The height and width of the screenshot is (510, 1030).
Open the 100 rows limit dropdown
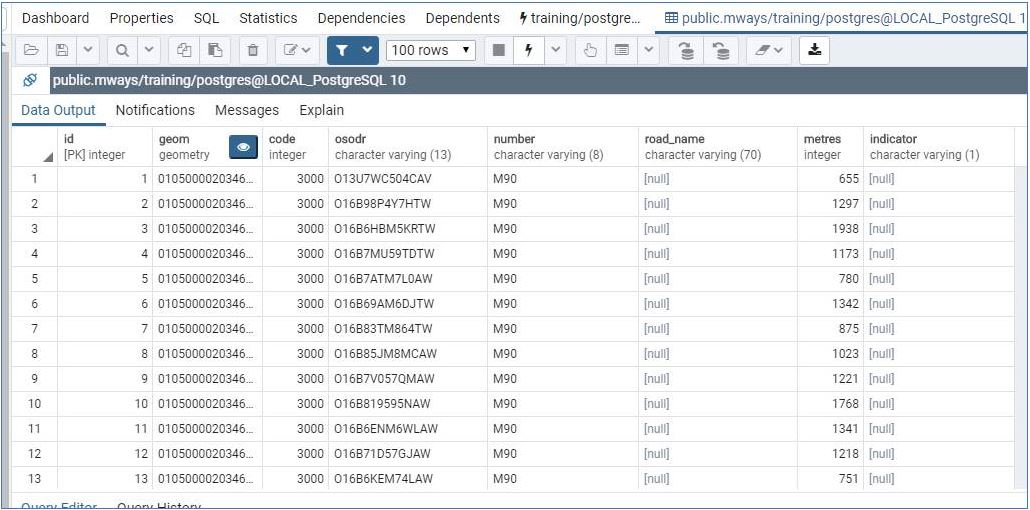click(431, 50)
